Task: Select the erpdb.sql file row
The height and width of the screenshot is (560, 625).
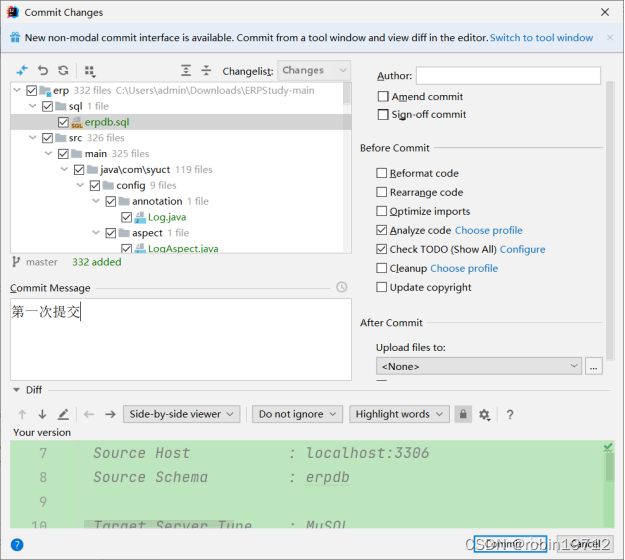Action: pos(181,122)
